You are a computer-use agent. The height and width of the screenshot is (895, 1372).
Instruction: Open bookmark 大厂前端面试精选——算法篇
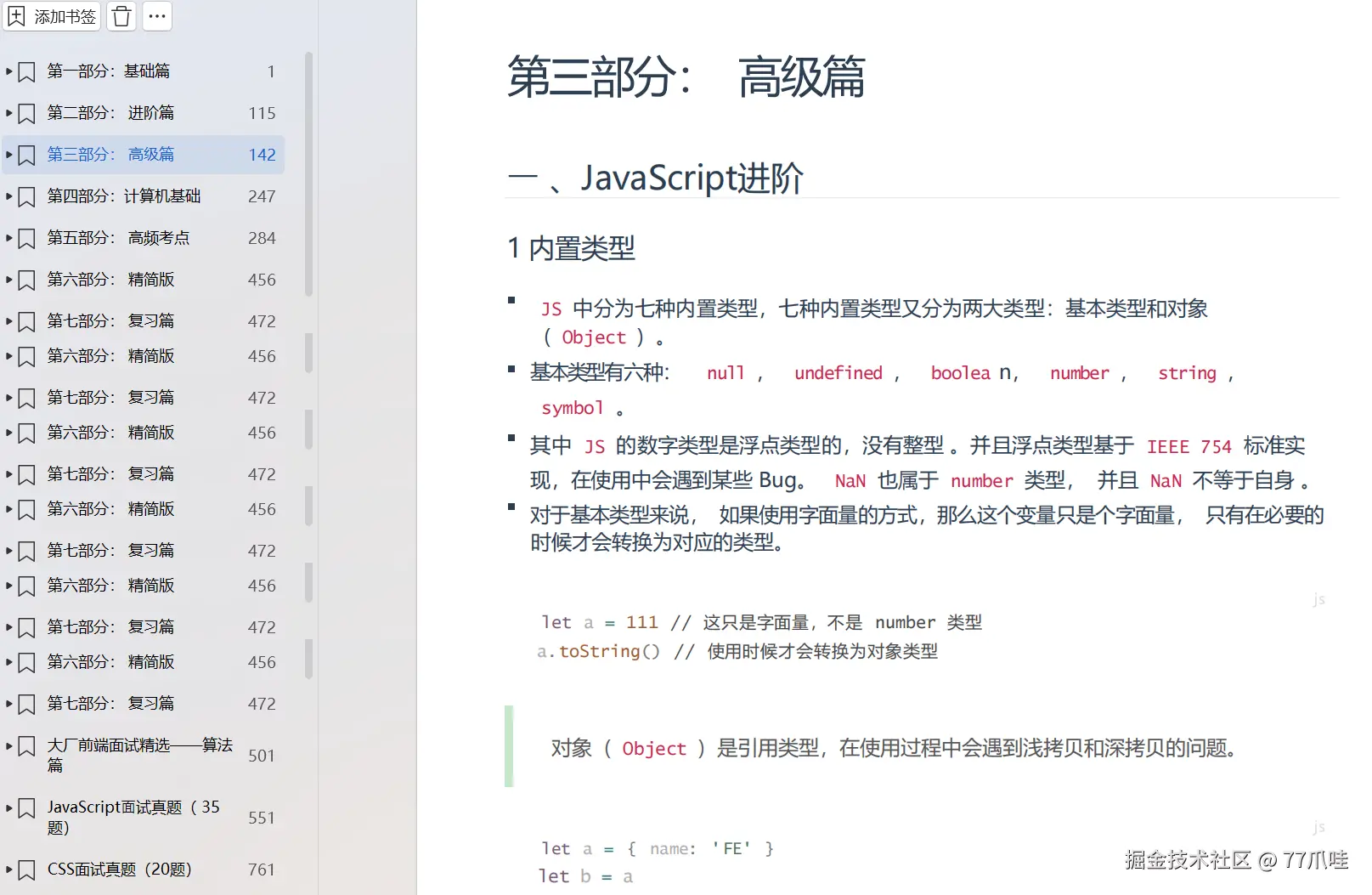[x=140, y=755]
